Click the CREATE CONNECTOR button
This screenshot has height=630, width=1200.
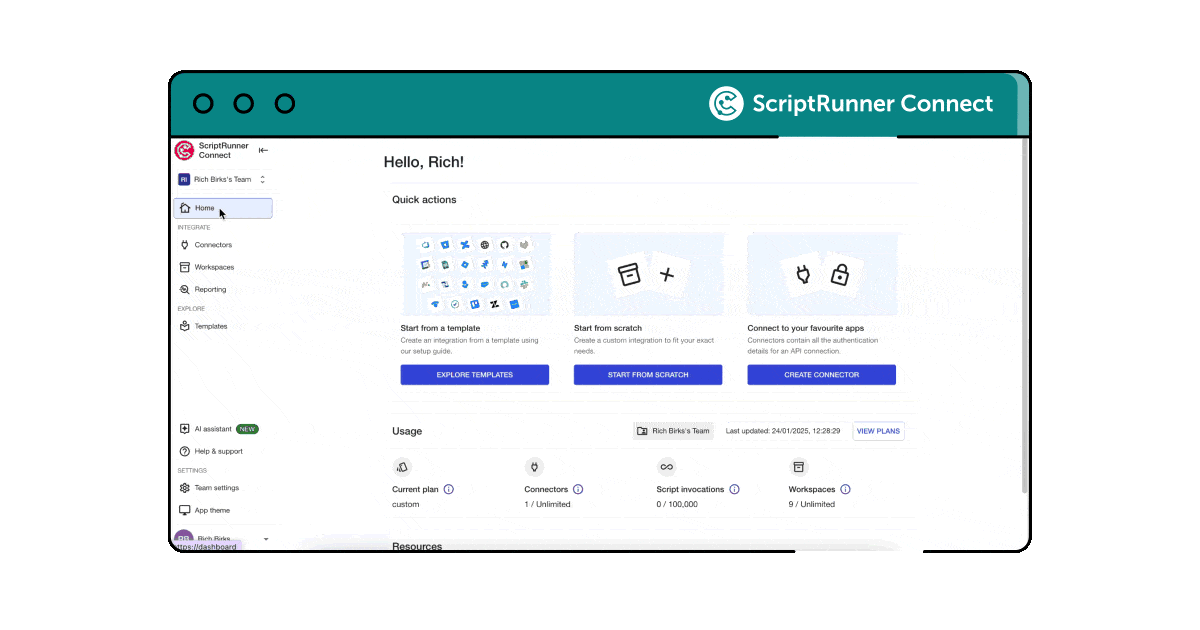pyautogui.click(x=821, y=375)
